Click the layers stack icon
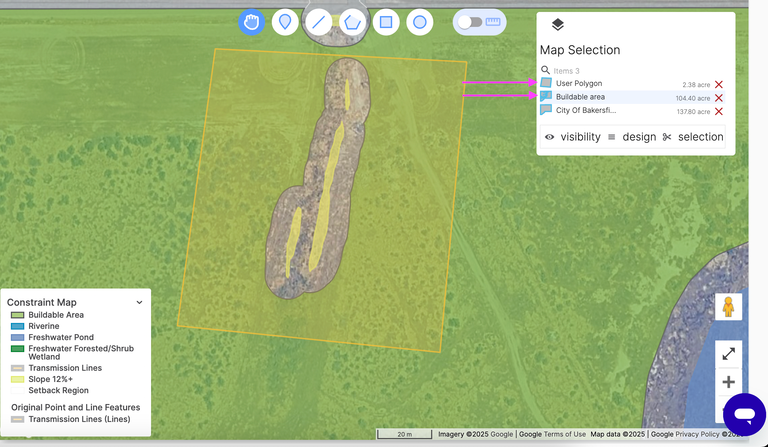The height and width of the screenshot is (447, 768). point(557,24)
